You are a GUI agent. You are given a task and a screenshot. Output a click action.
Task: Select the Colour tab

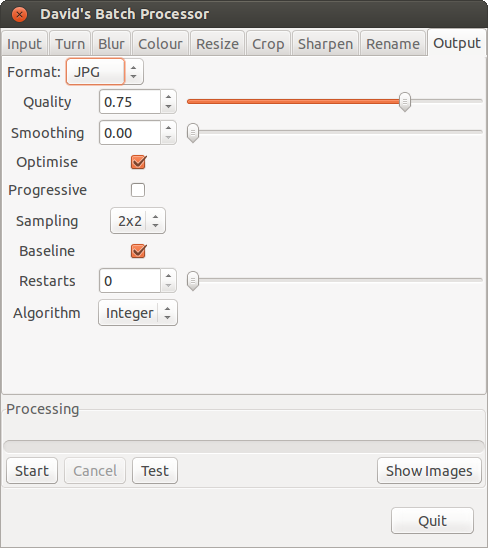pyautogui.click(x=160, y=44)
